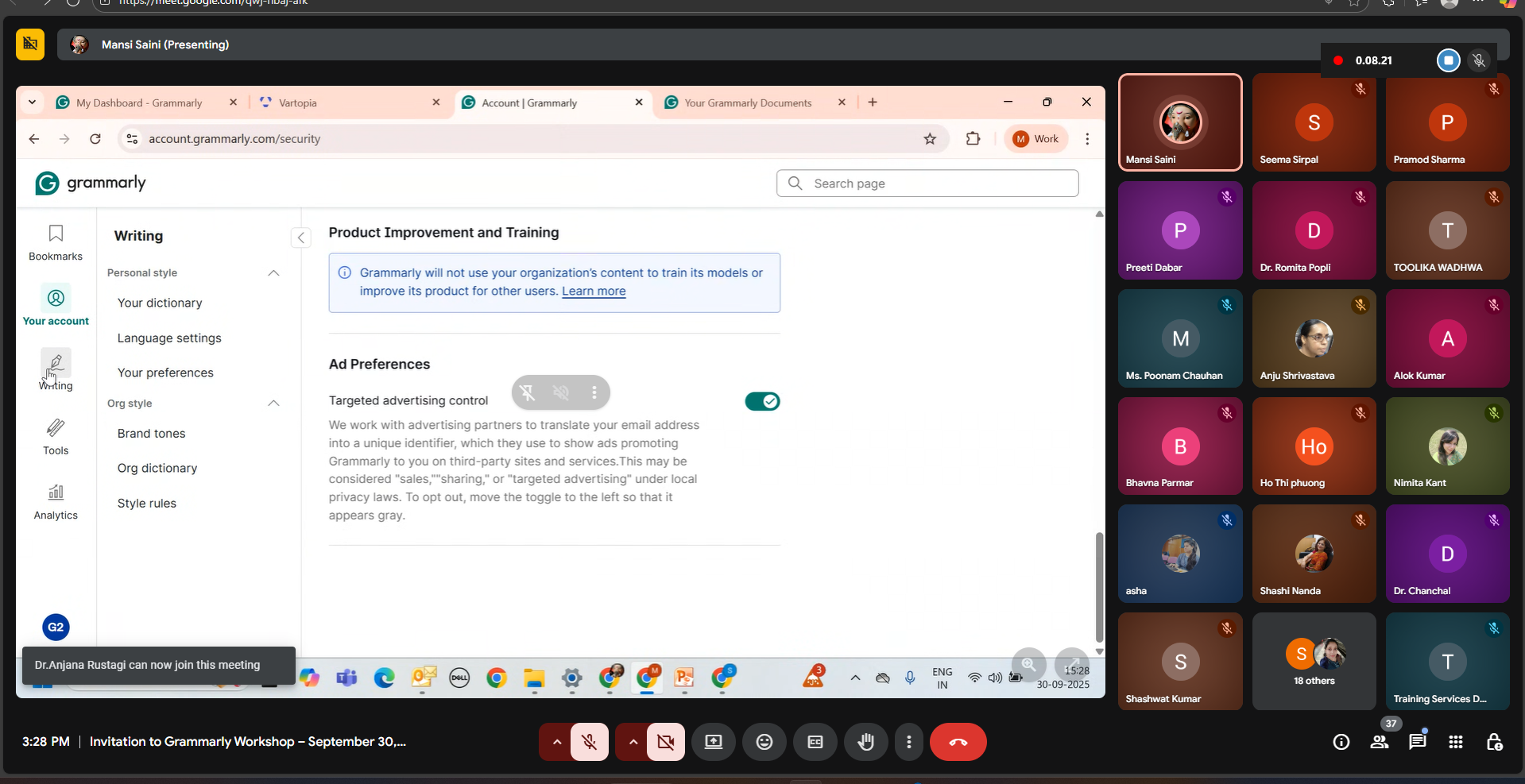The image size is (1525, 784).
Task: Open the meeting chat panel
Action: point(1417,742)
